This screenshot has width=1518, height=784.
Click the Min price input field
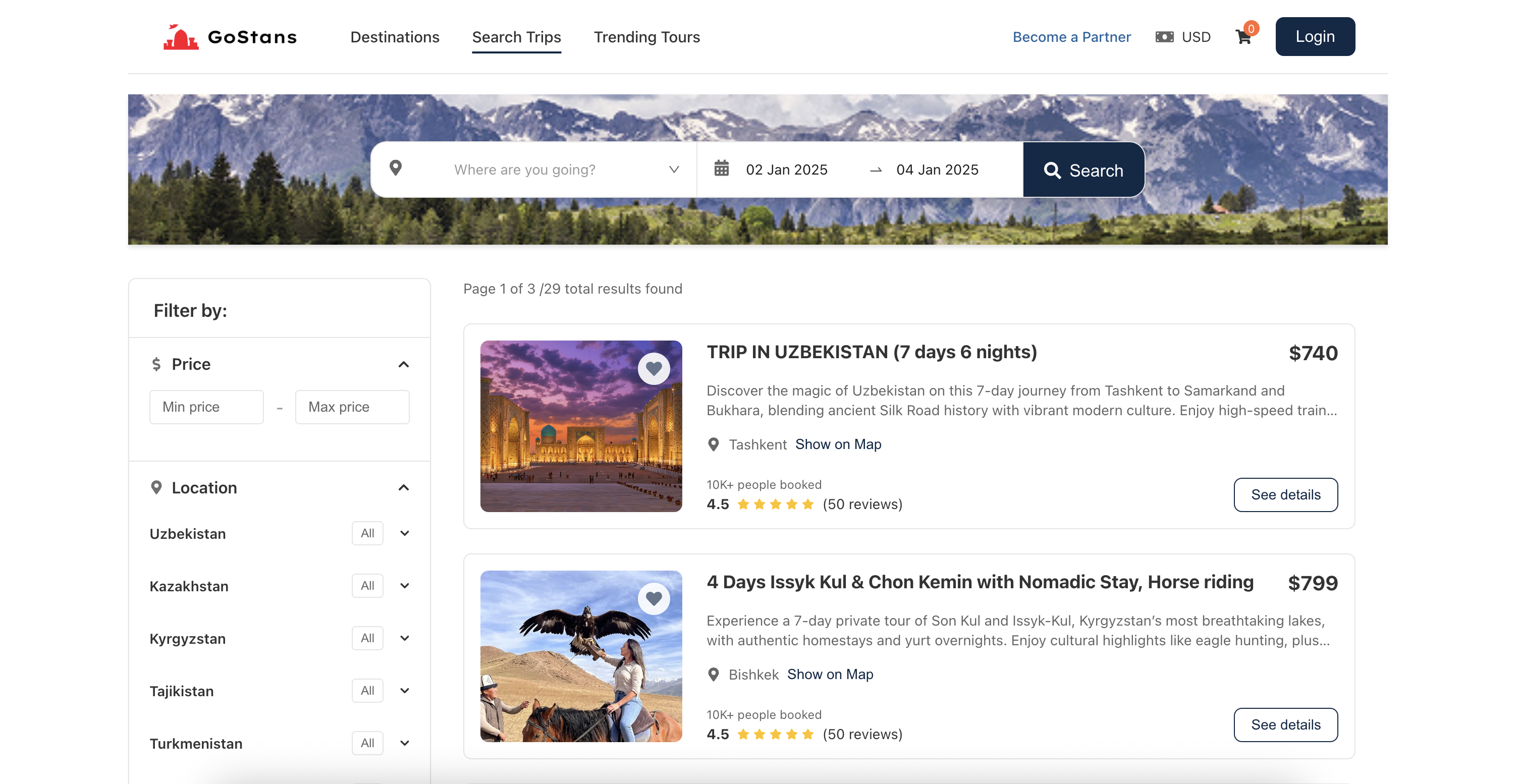click(206, 407)
